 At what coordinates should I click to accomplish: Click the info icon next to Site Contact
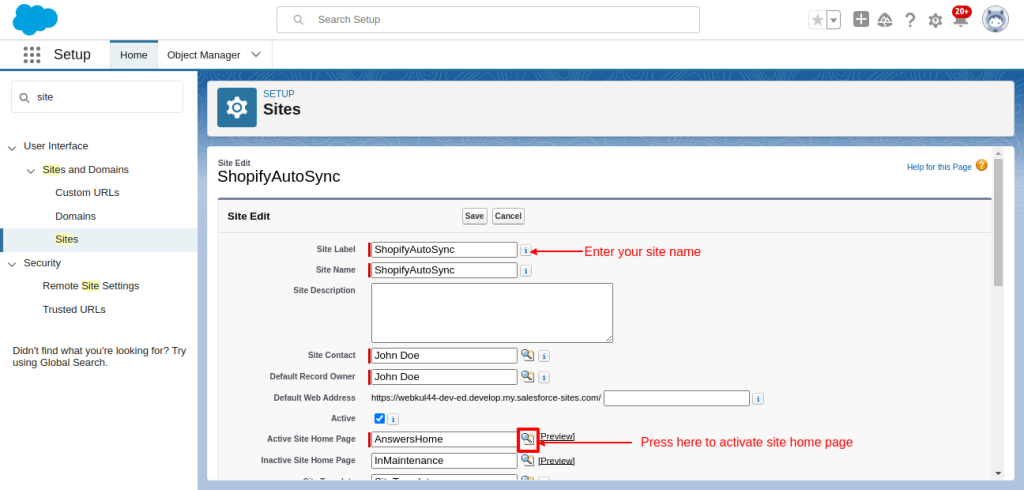pos(544,357)
